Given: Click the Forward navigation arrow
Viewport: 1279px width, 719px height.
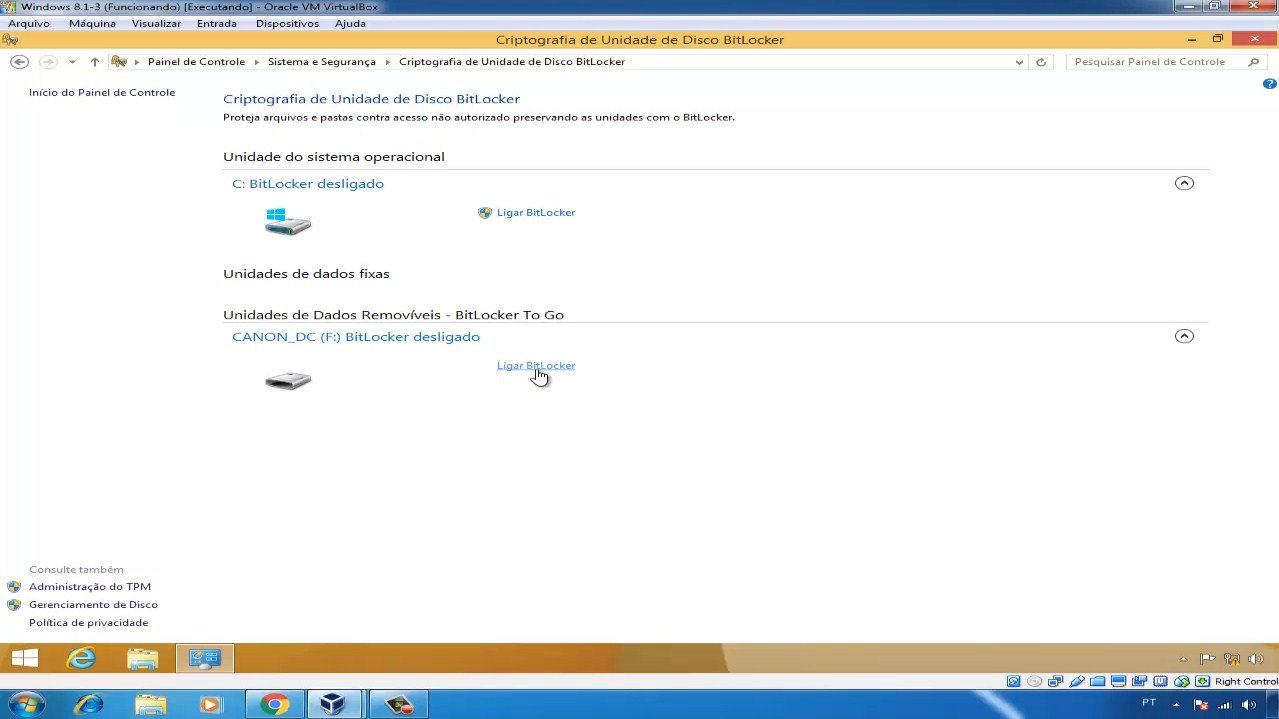Looking at the screenshot, I should pos(48,62).
